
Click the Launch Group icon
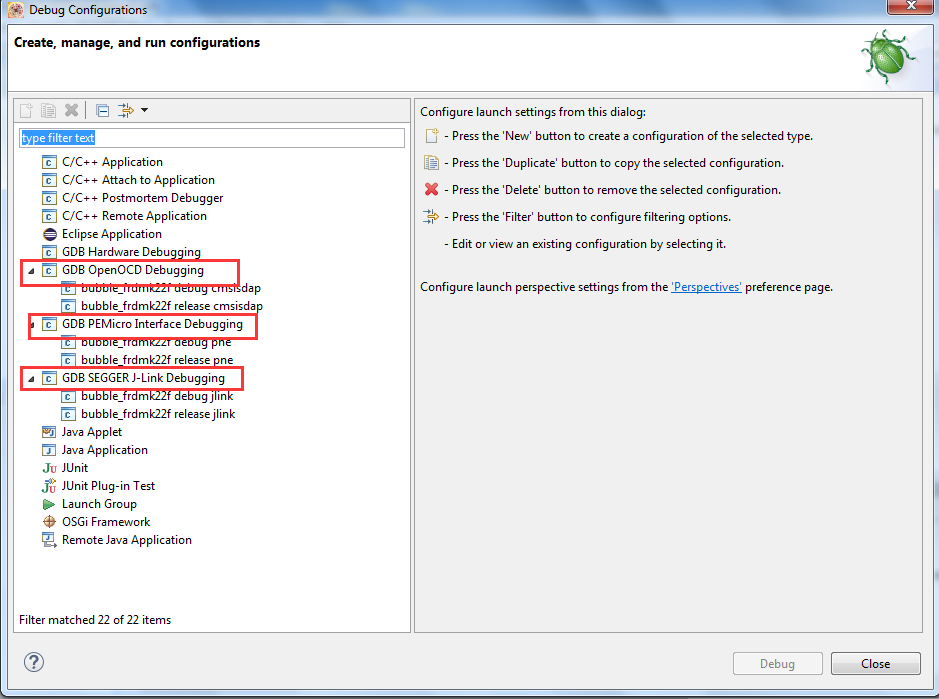(x=49, y=504)
